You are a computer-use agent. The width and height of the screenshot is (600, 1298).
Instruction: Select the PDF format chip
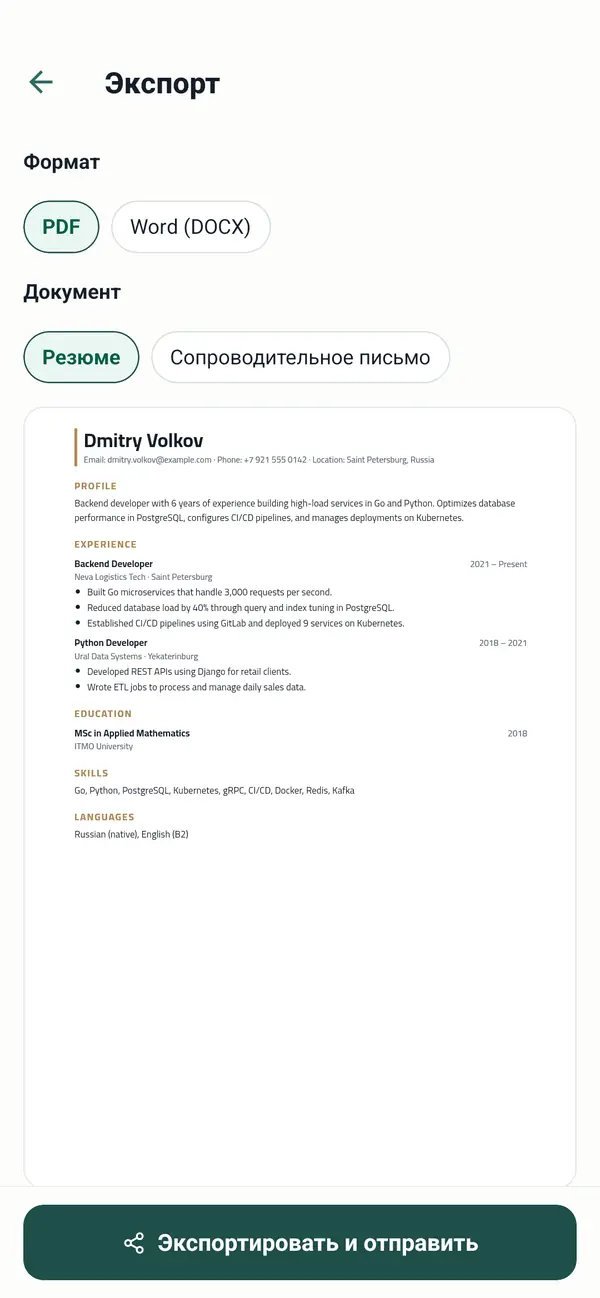point(61,227)
